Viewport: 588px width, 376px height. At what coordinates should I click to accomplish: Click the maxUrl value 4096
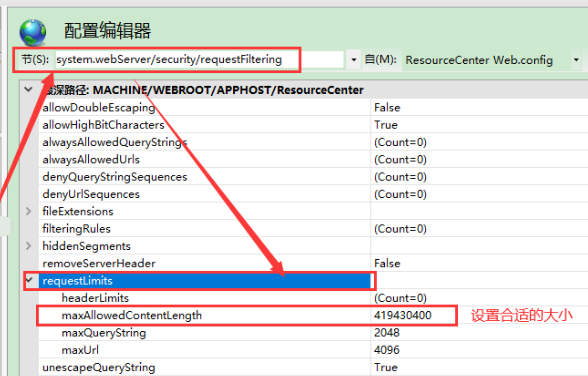387,350
